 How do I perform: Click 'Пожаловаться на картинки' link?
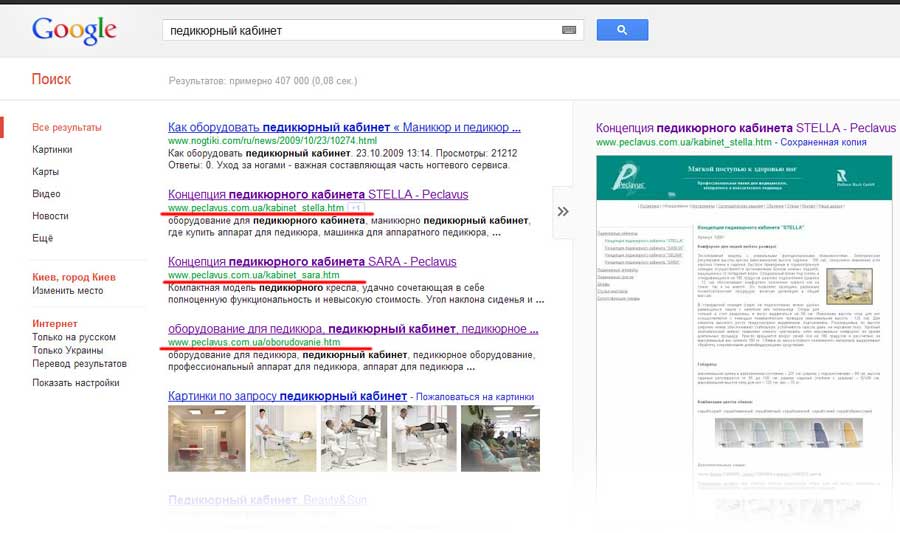475,397
